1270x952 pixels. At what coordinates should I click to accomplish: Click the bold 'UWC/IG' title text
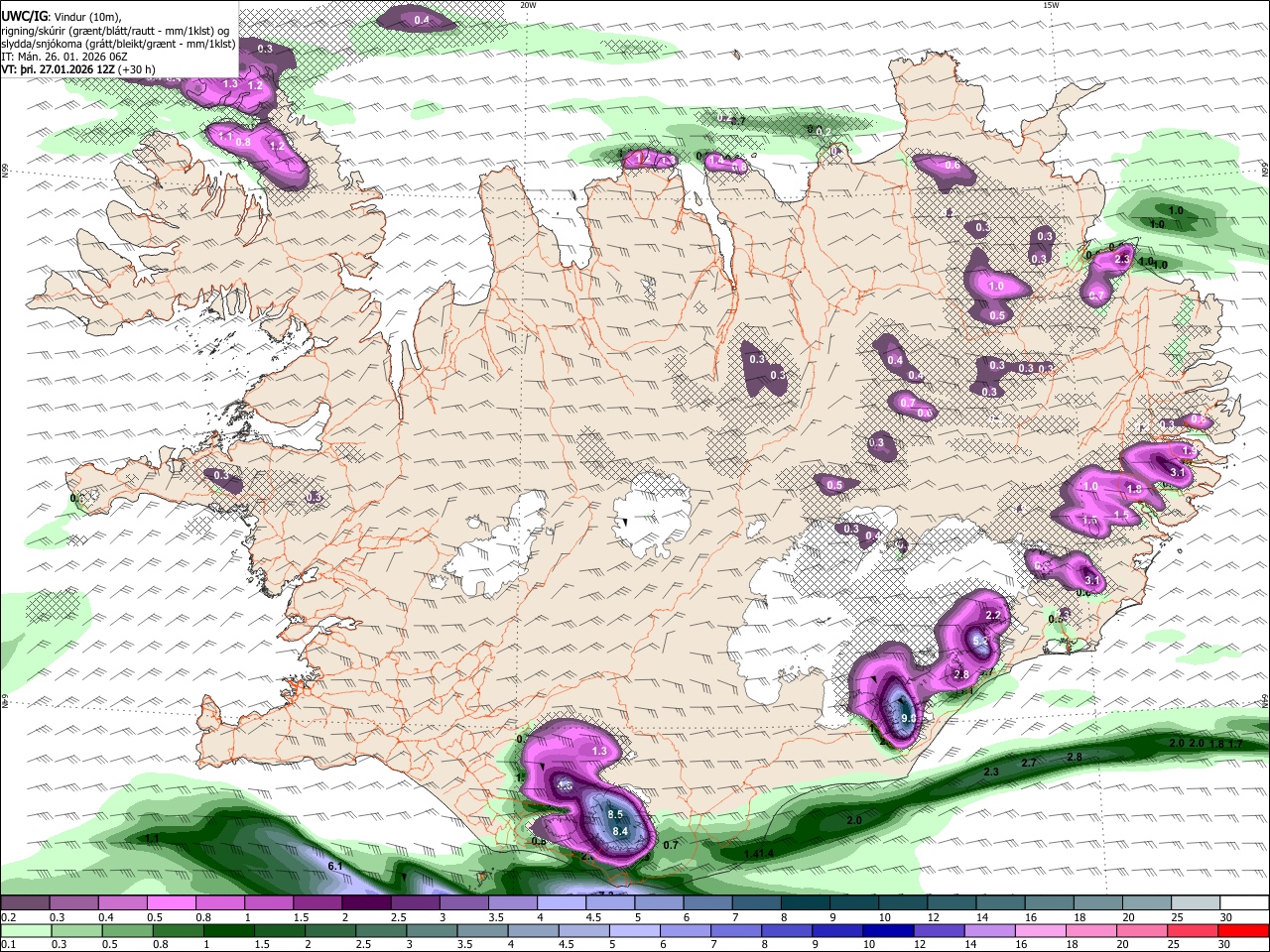click(x=23, y=15)
